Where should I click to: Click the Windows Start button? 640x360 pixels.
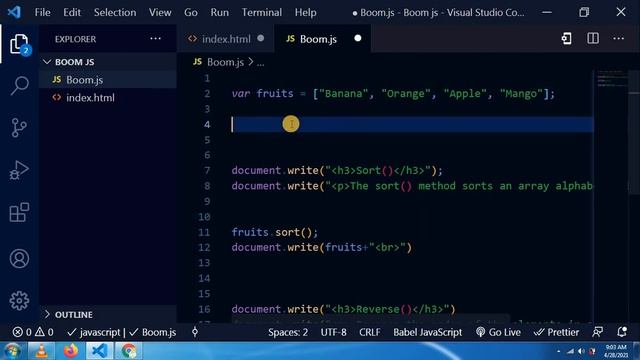[x=12, y=351]
